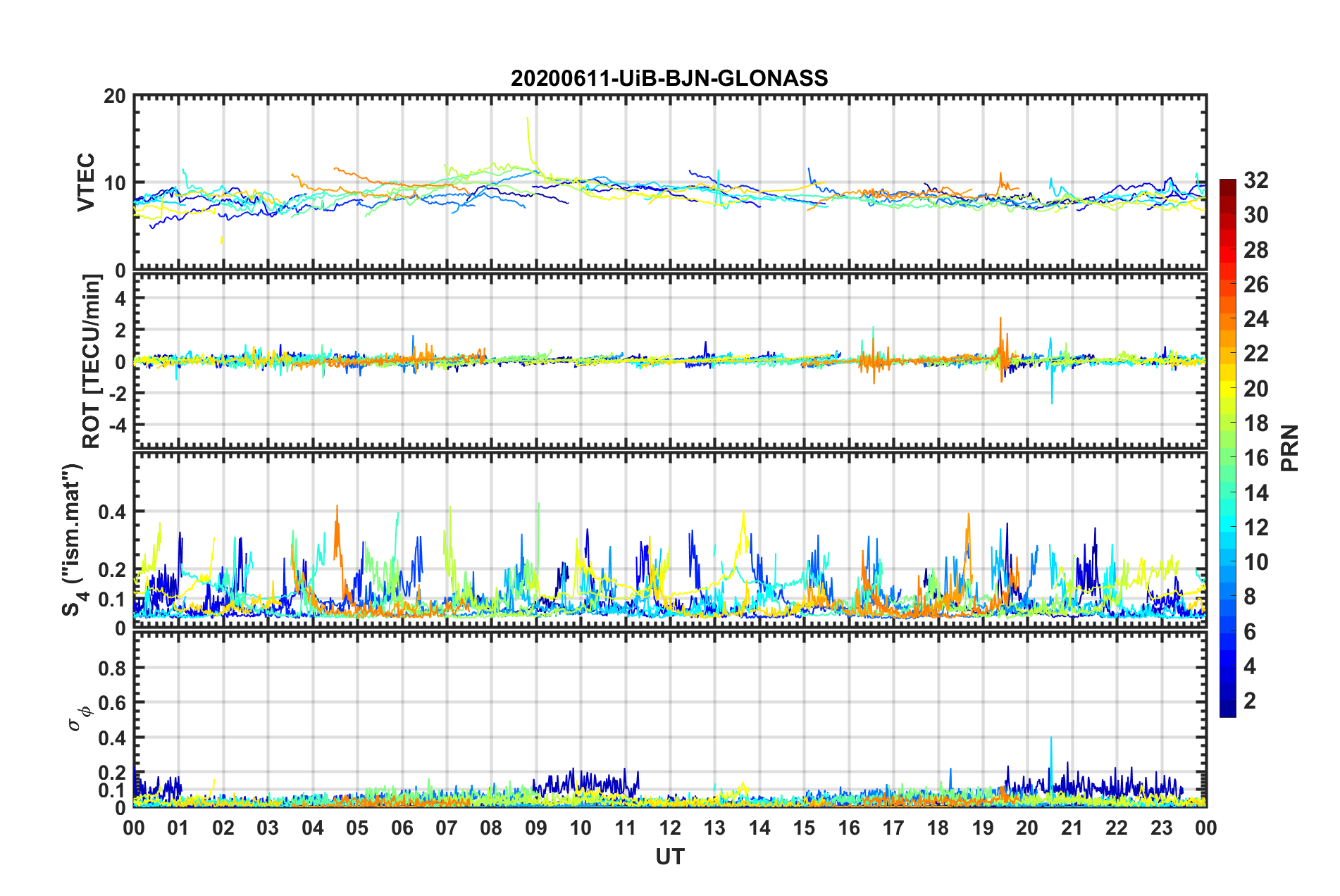Select the UT axis hour tick 13
The image size is (1340, 896).
click(714, 828)
